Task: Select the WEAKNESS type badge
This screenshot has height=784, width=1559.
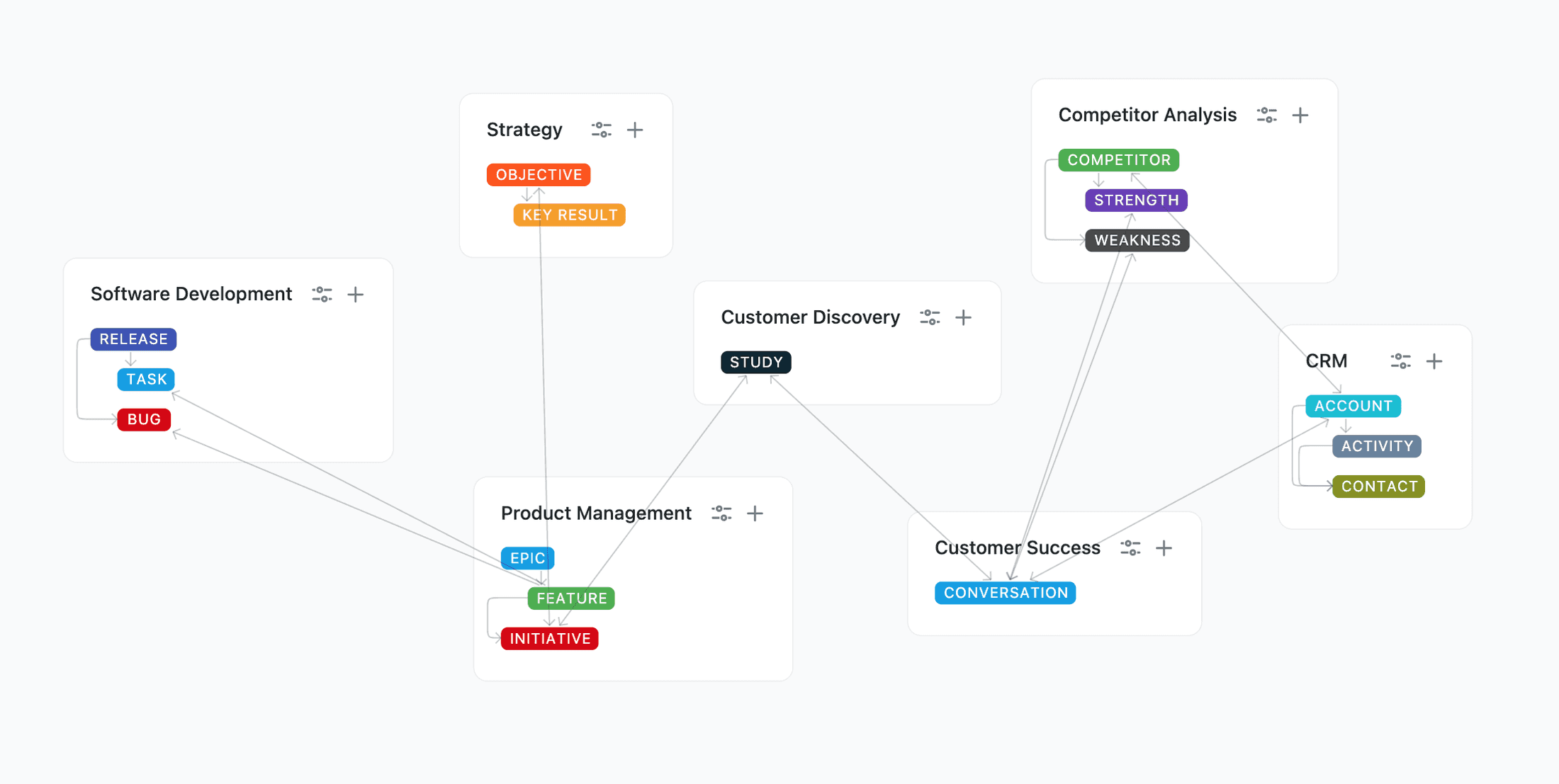Action: (1137, 240)
